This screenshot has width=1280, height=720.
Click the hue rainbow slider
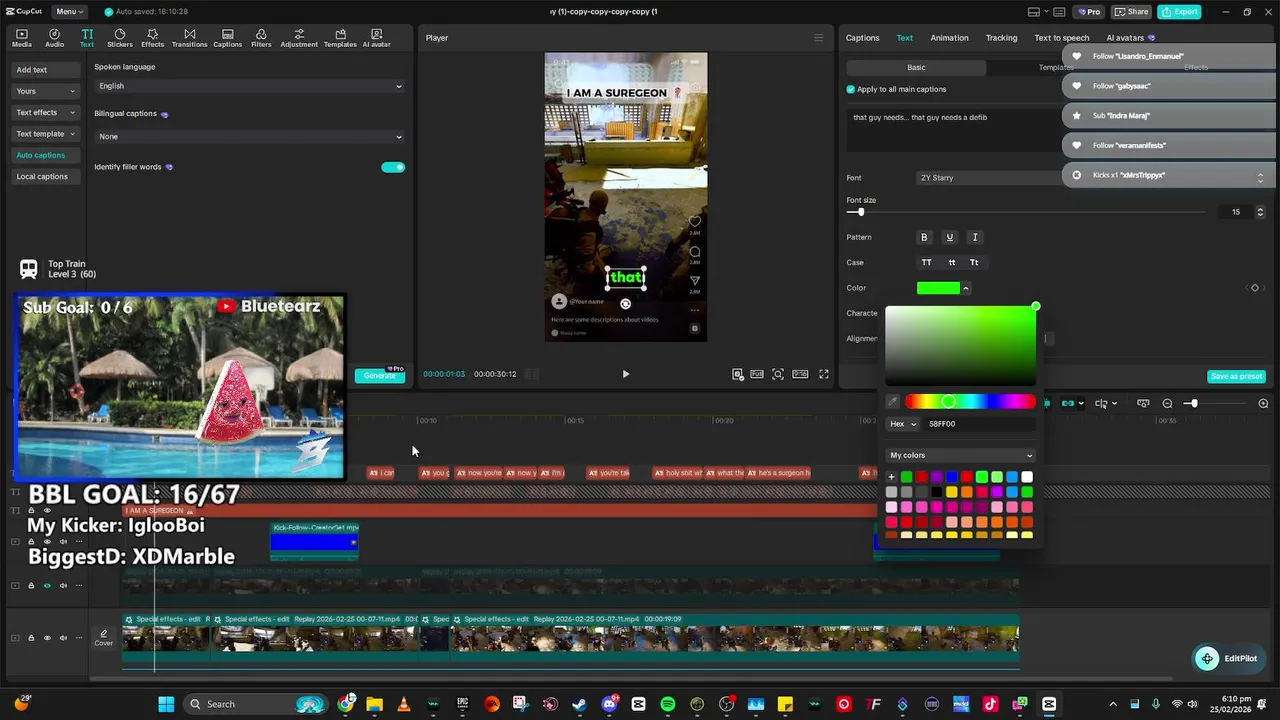click(x=970, y=402)
